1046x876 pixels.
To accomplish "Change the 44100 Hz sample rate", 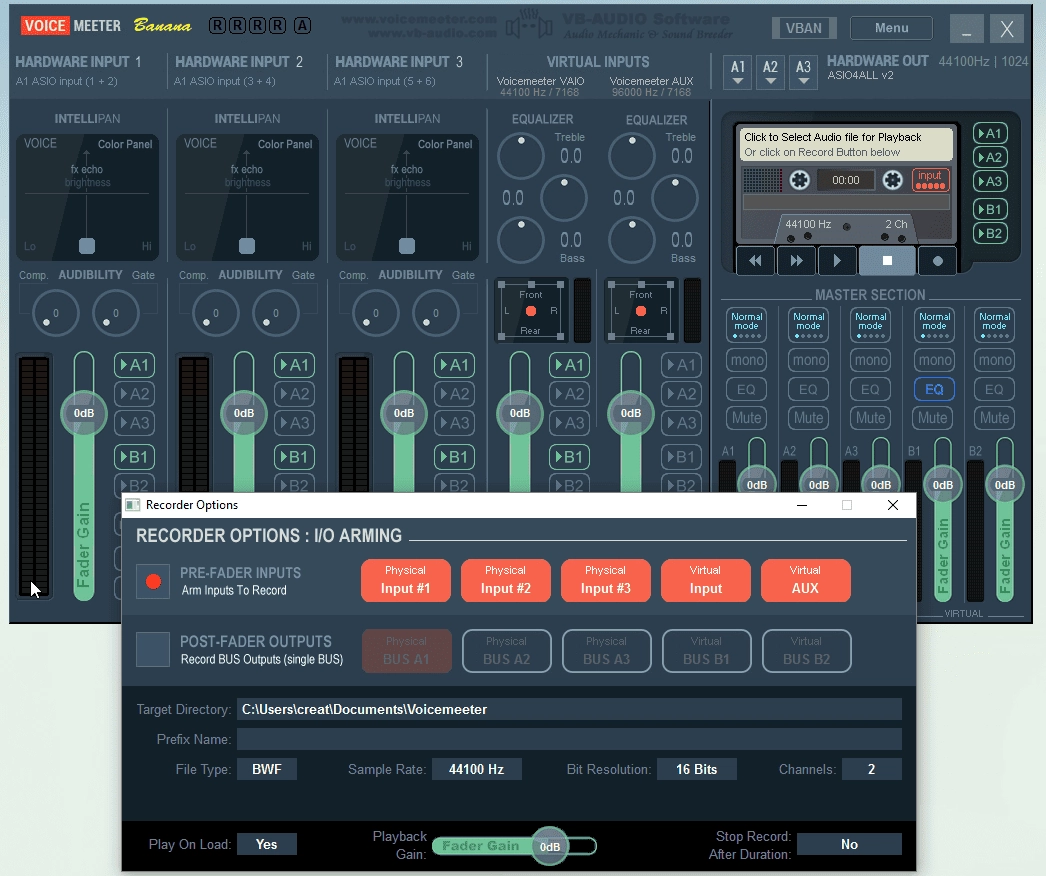I will click(x=476, y=769).
